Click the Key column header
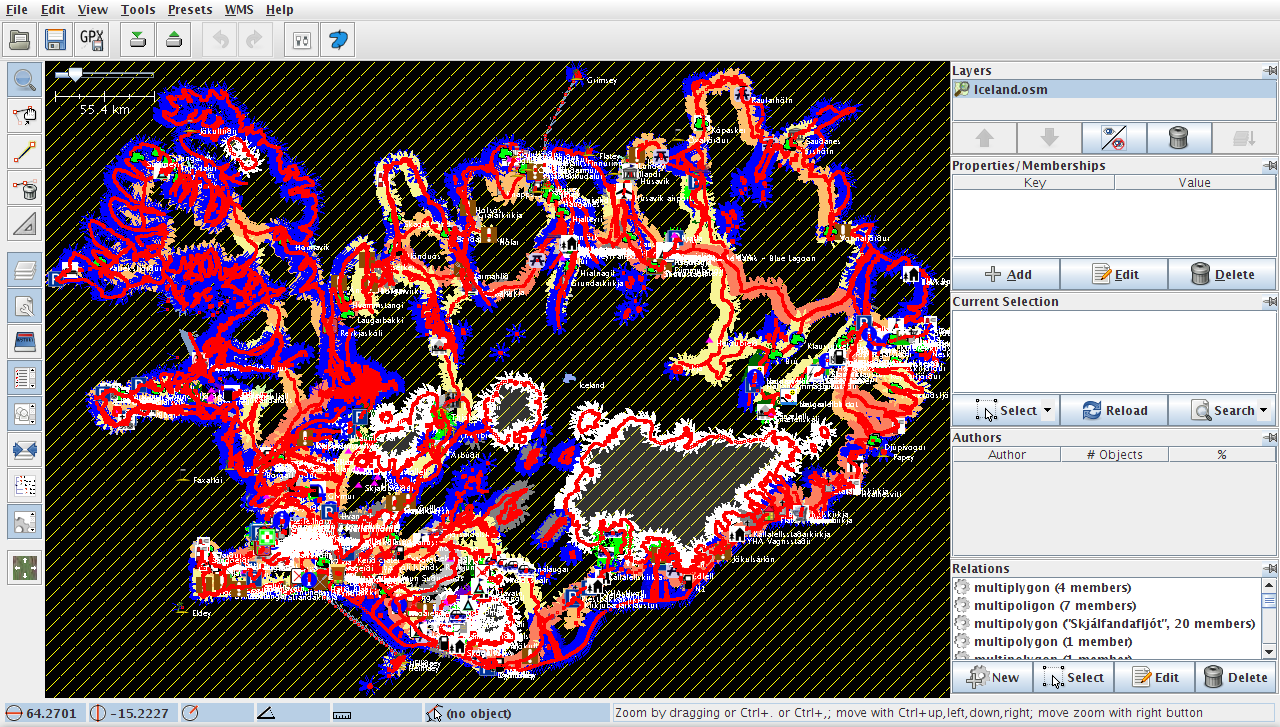 tap(1035, 183)
